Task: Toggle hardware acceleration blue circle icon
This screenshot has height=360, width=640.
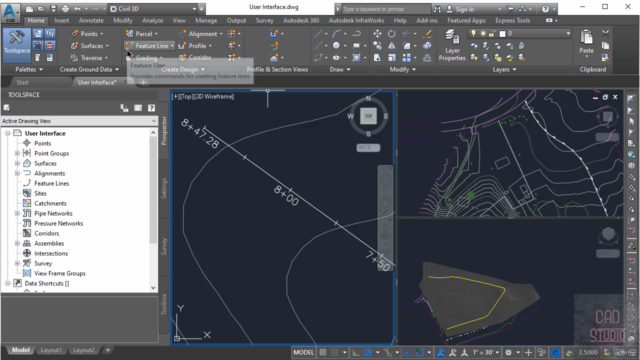Action: coord(555,352)
